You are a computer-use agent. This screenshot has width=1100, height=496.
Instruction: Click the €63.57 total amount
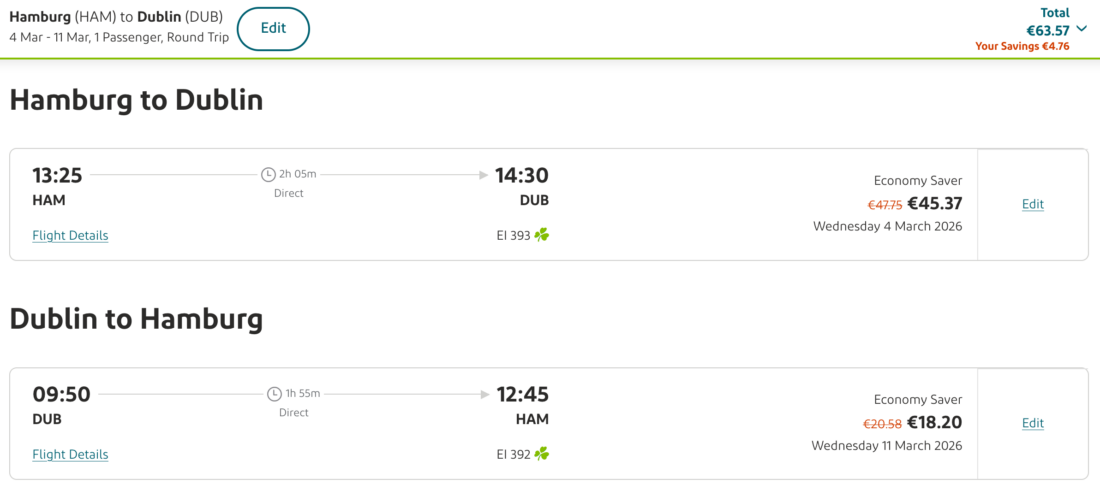pos(1048,31)
